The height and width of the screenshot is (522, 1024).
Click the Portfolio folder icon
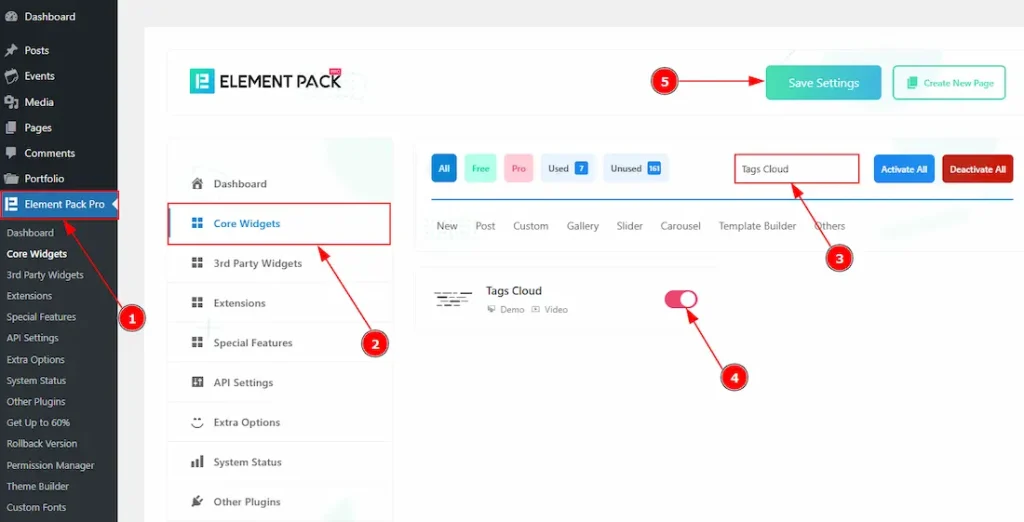click(11, 178)
